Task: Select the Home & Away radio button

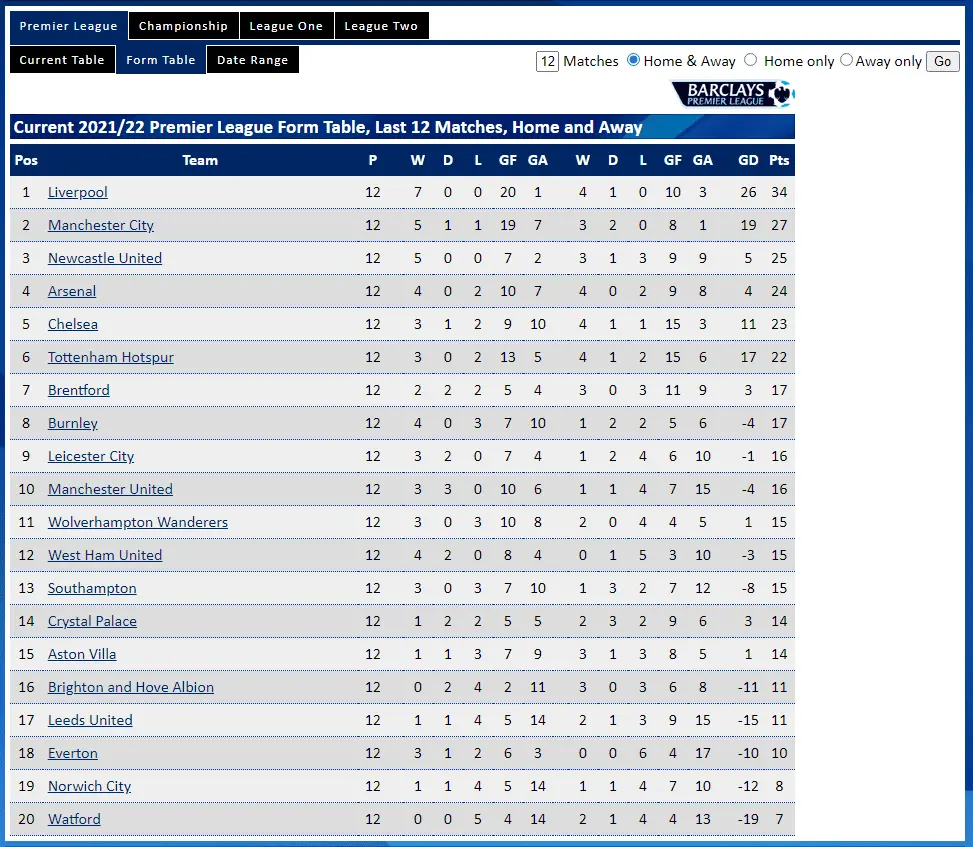Action: 633,60
